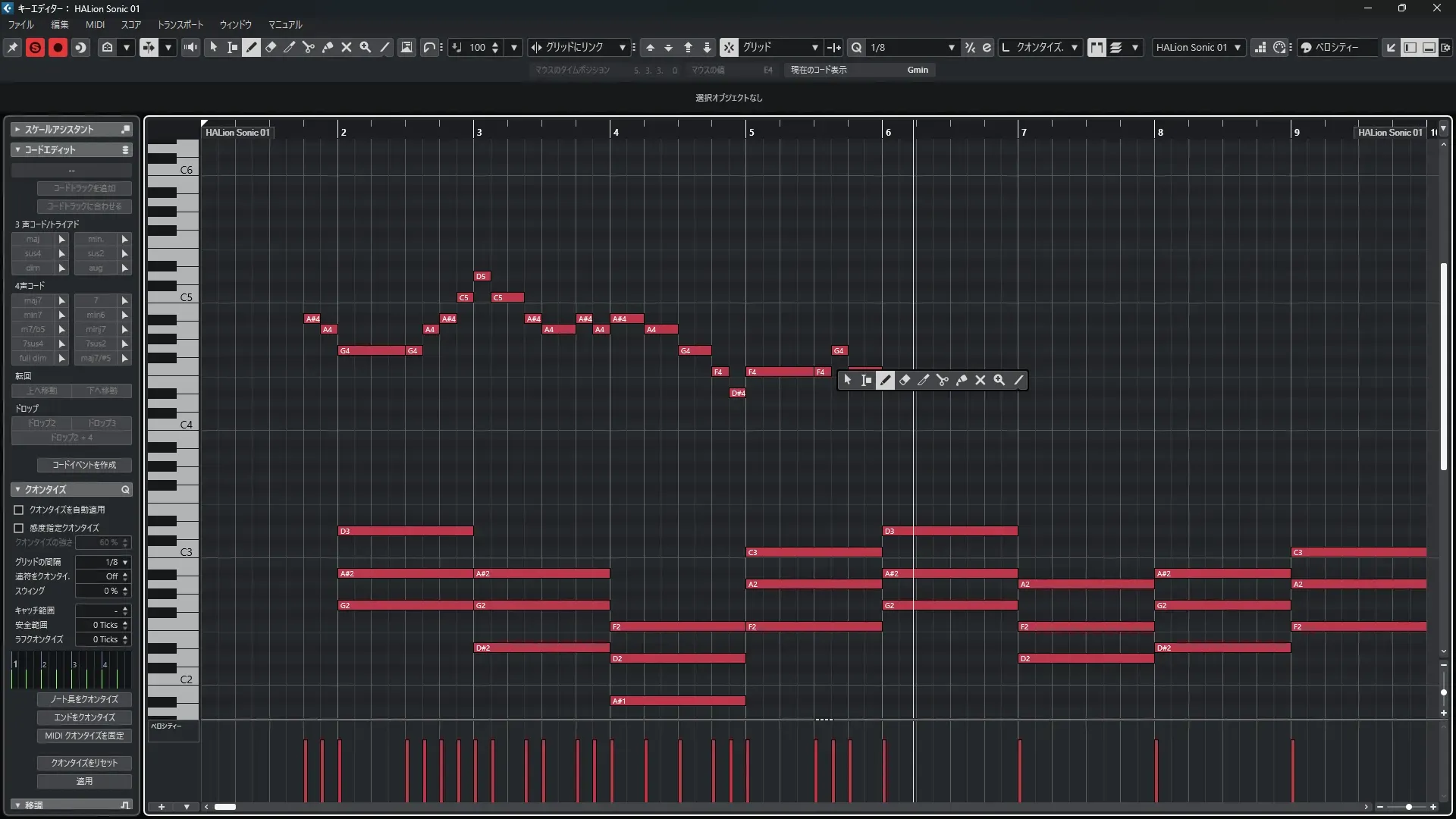Click the クオンタイズをリセット button
This screenshot has width=1456, height=819.
84,763
